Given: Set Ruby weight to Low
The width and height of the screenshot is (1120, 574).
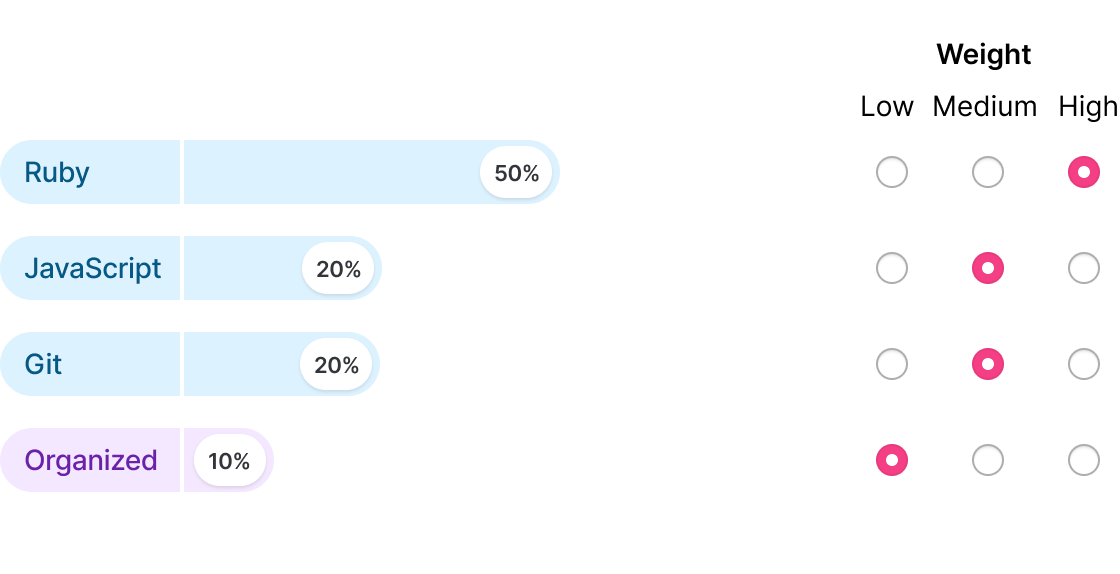Looking at the screenshot, I should [x=891, y=172].
